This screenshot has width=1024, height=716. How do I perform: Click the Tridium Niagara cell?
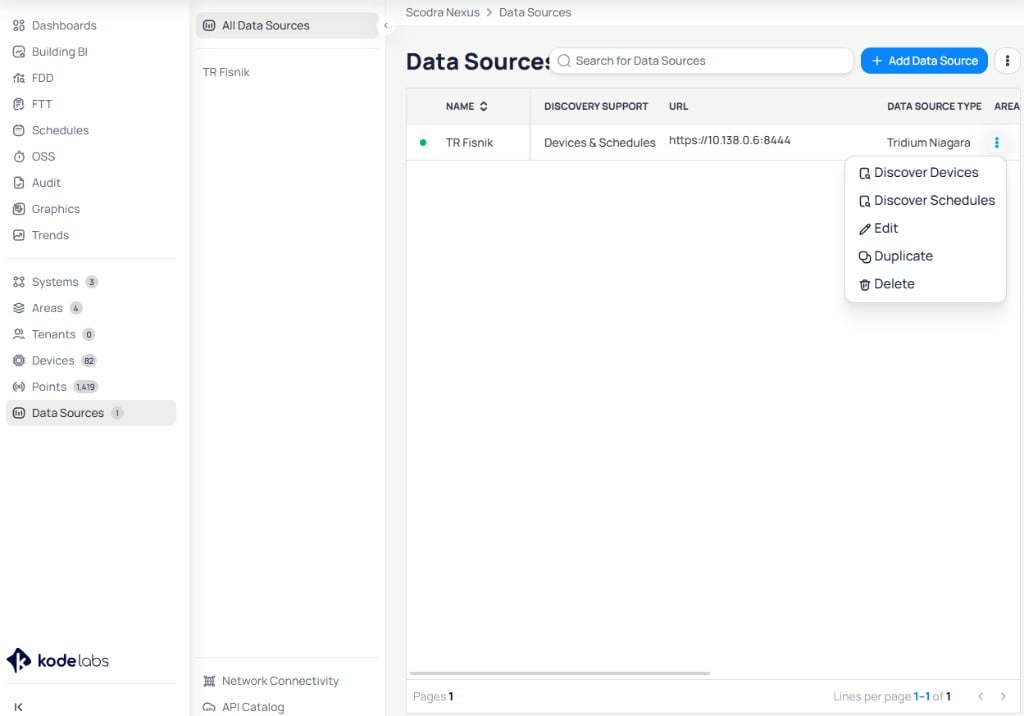click(x=928, y=142)
